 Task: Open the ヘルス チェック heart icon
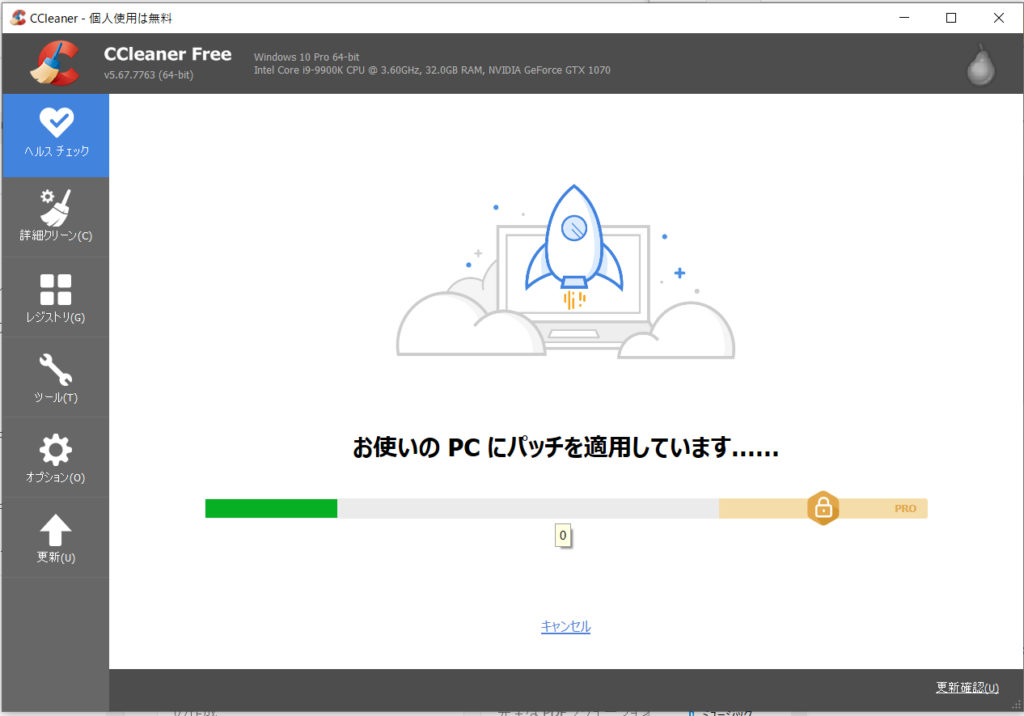coord(56,124)
